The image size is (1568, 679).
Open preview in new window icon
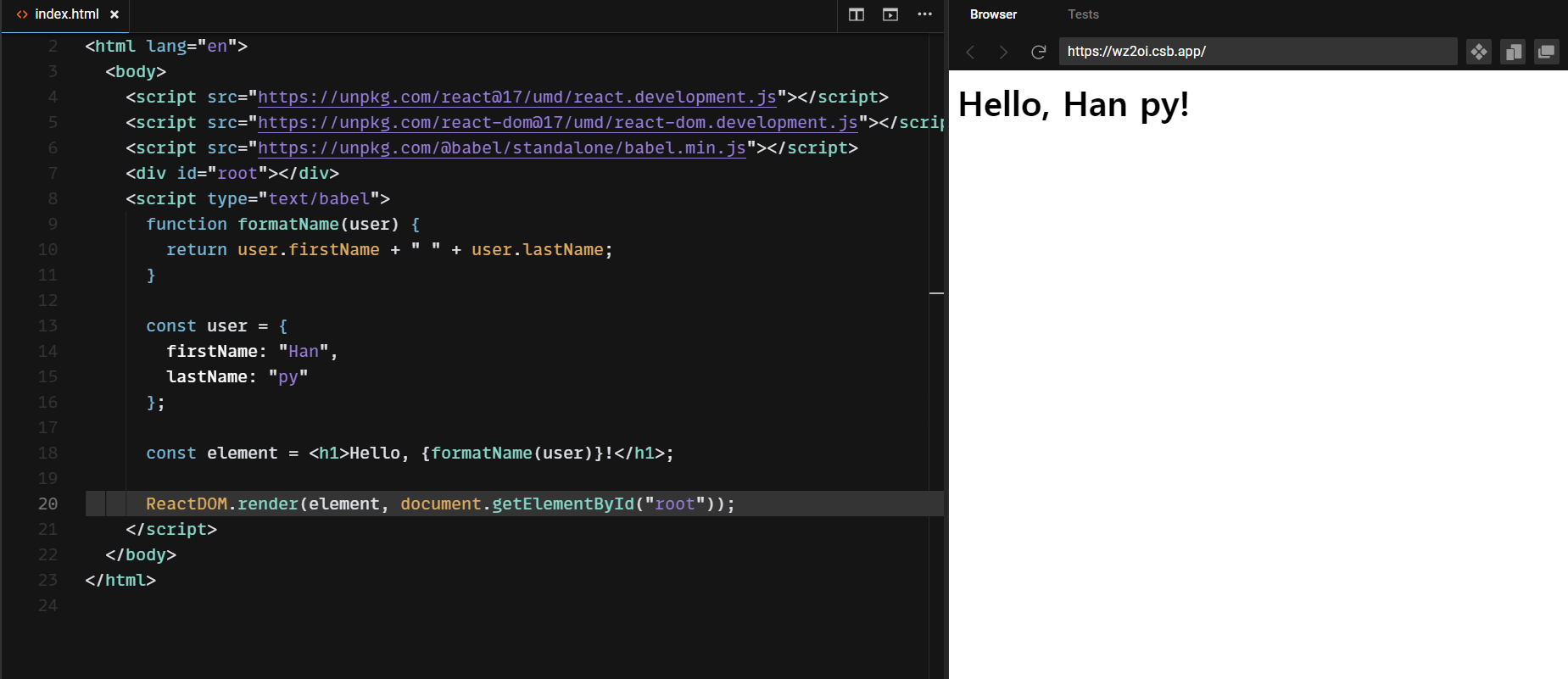1547,52
